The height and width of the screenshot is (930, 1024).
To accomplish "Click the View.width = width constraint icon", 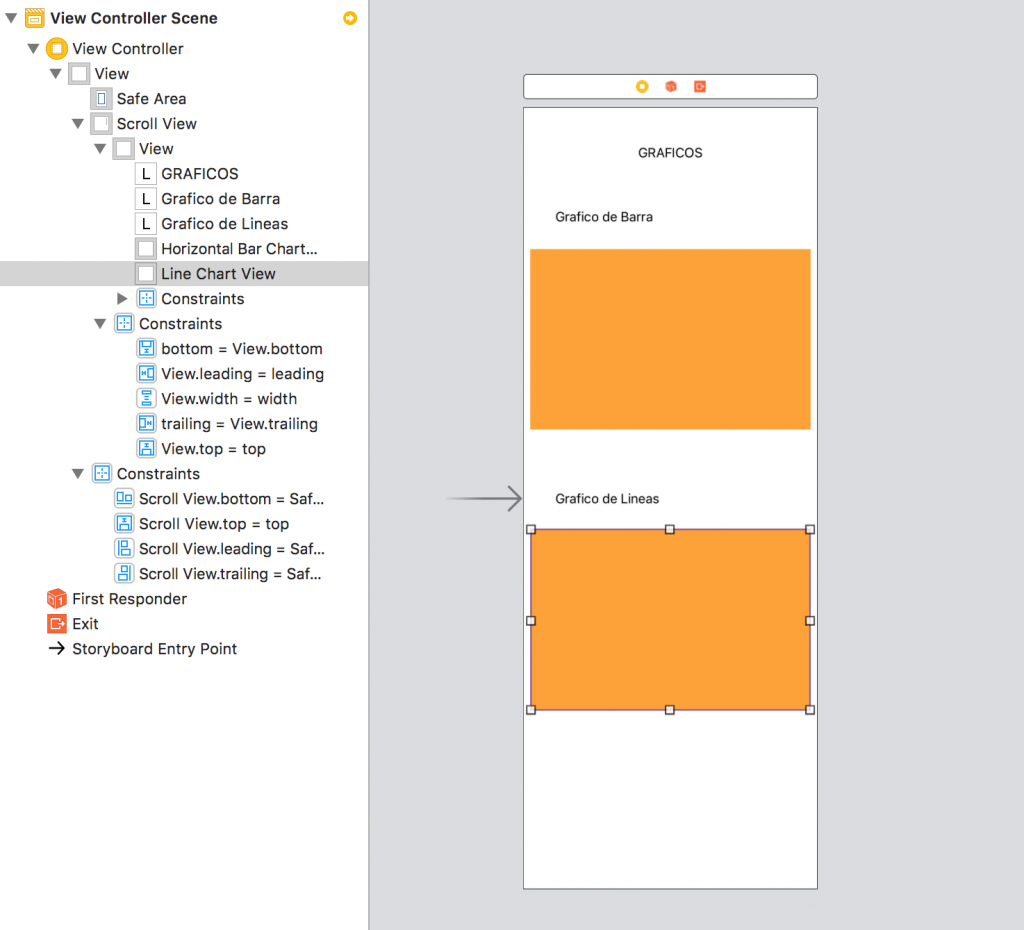I will [x=146, y=399].
